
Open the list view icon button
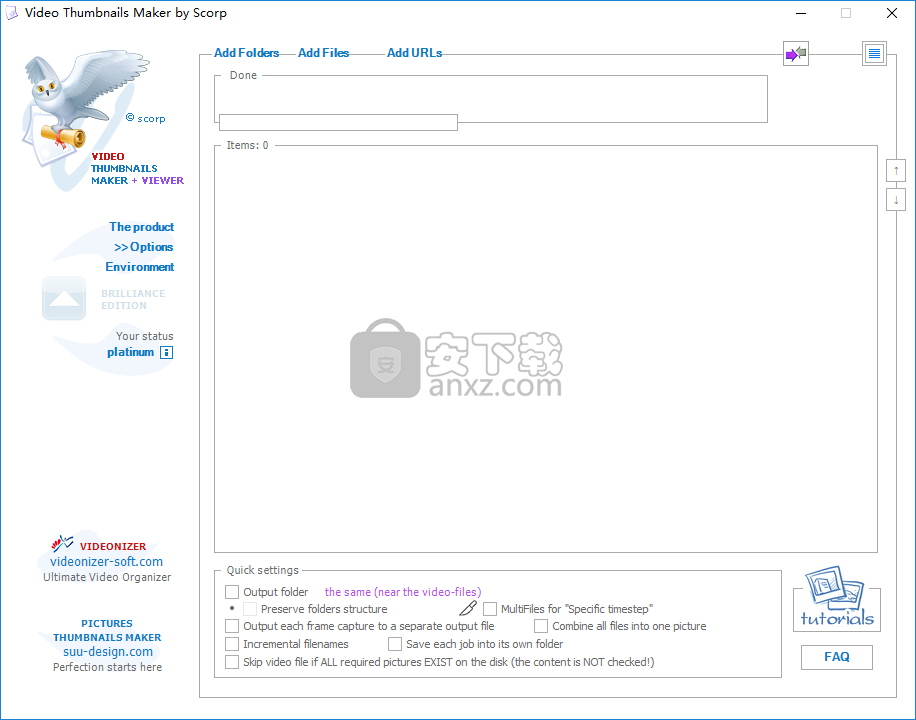(874, 54)
